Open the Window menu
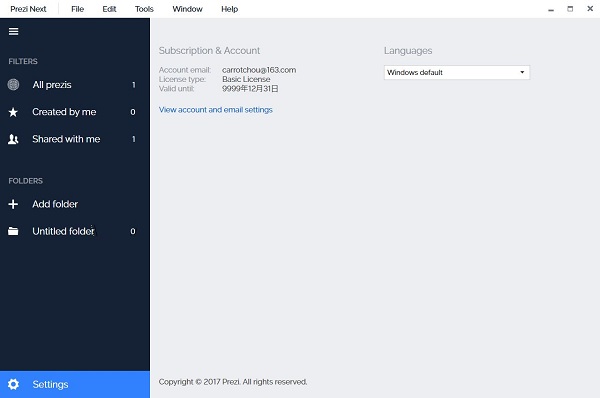Image resolution: width=600 pixels, height=398 pixels. click(187, 9)
